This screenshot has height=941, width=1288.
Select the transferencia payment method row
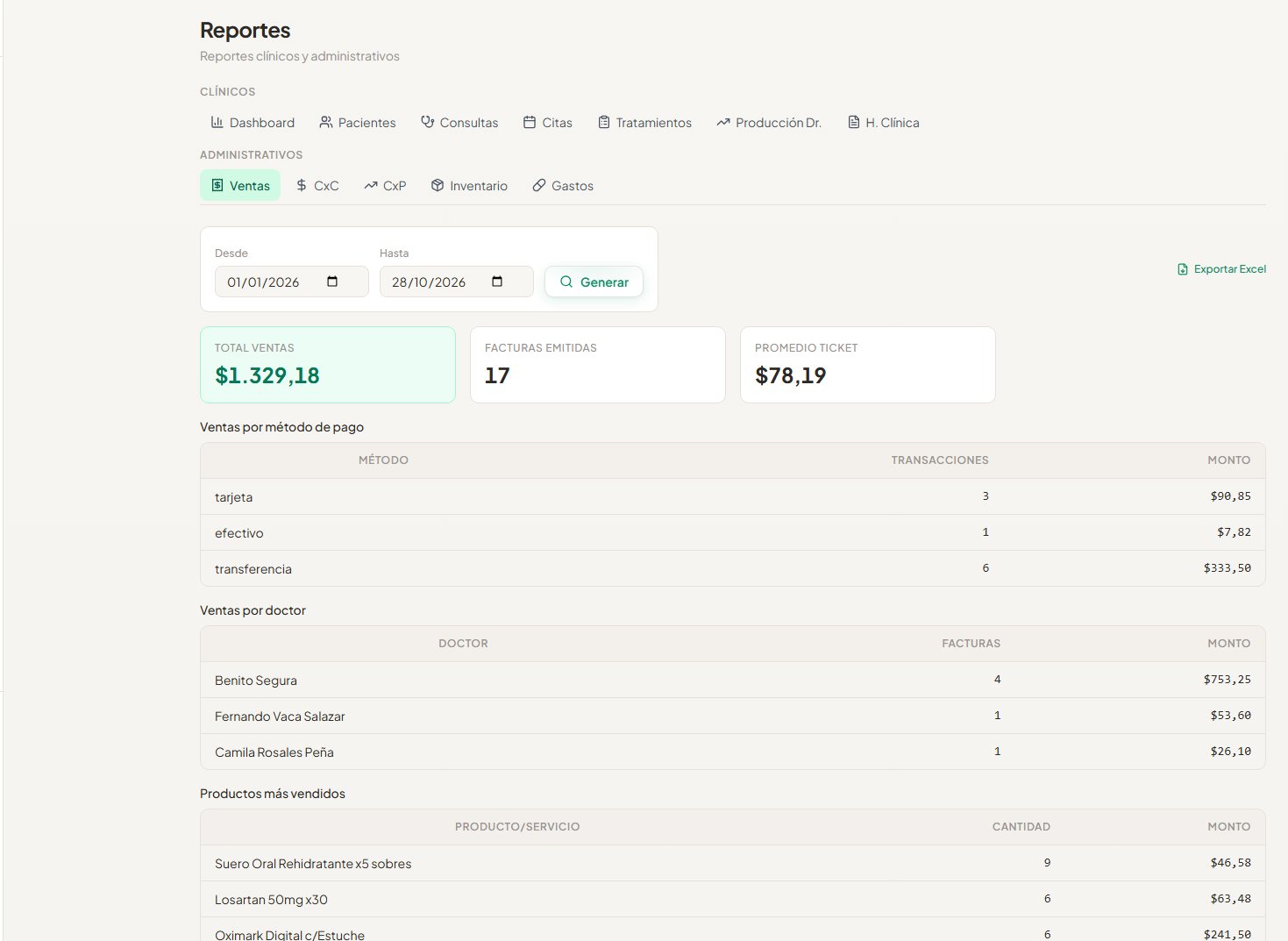coord(733,568)
